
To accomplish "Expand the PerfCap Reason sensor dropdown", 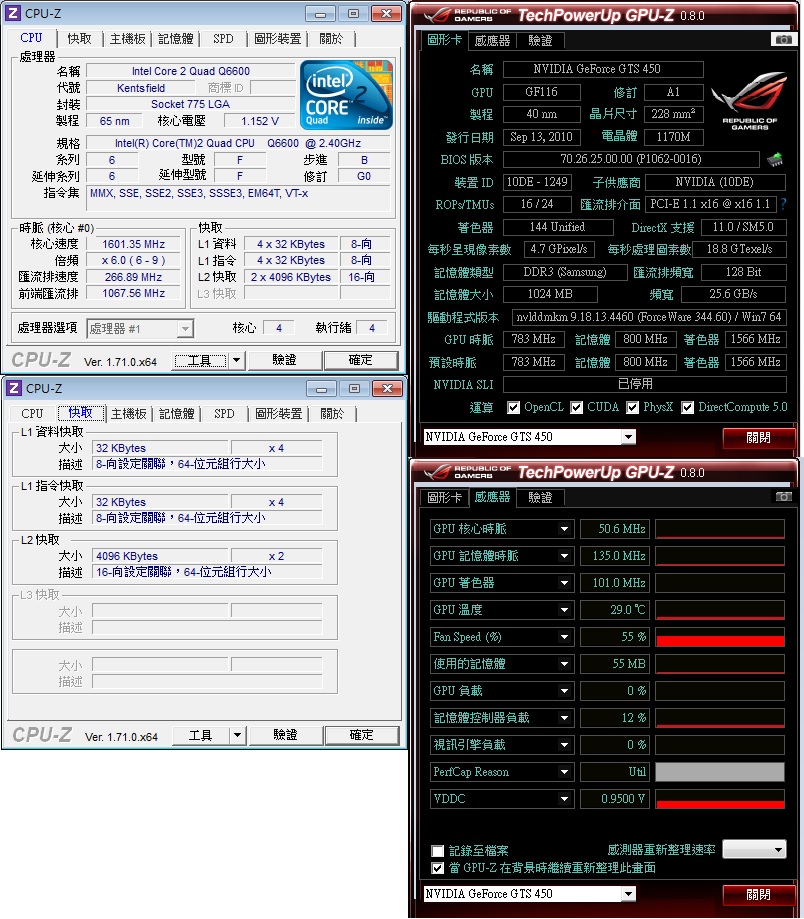I will tap(564, 771).
